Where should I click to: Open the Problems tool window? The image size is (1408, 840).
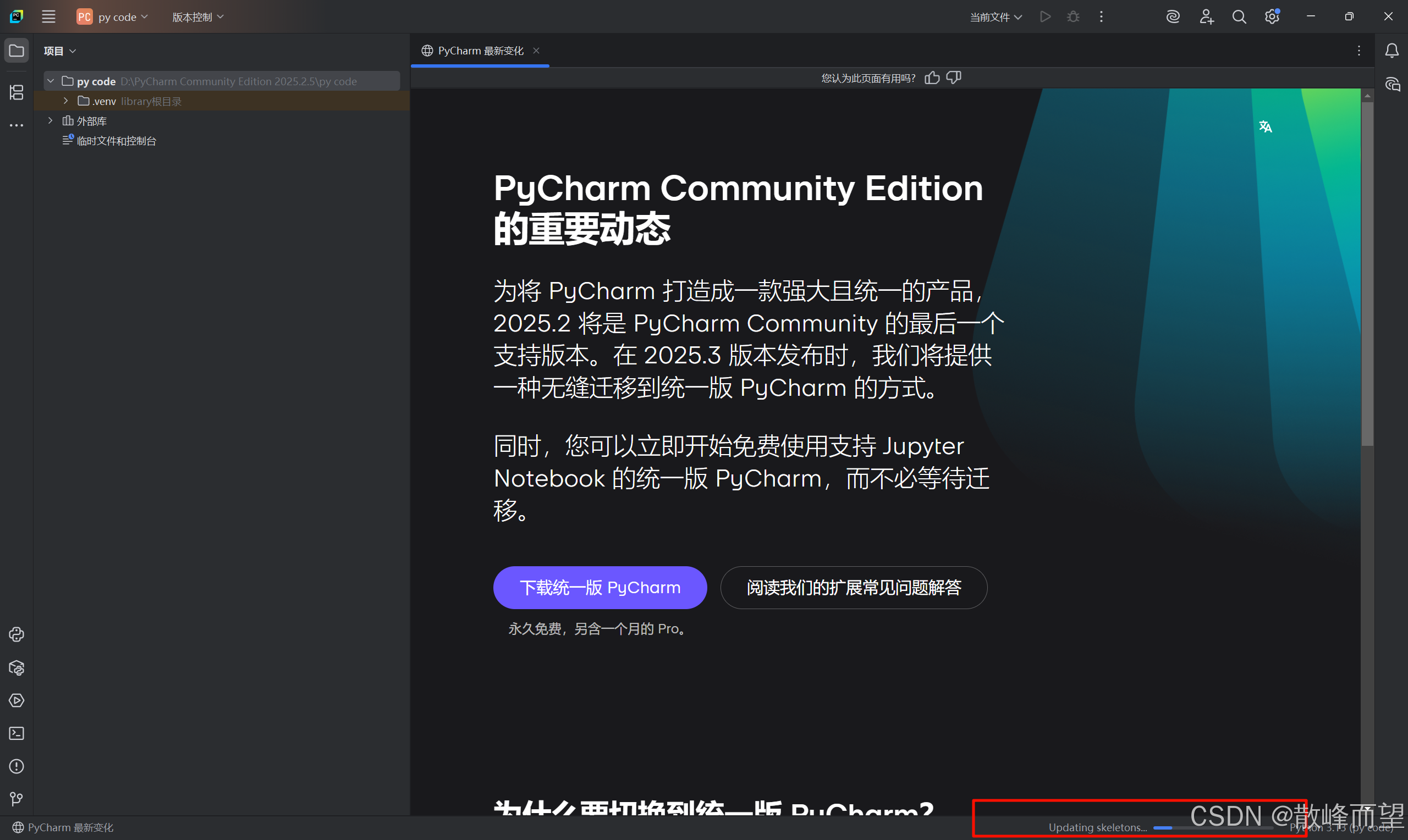[16, 766]
